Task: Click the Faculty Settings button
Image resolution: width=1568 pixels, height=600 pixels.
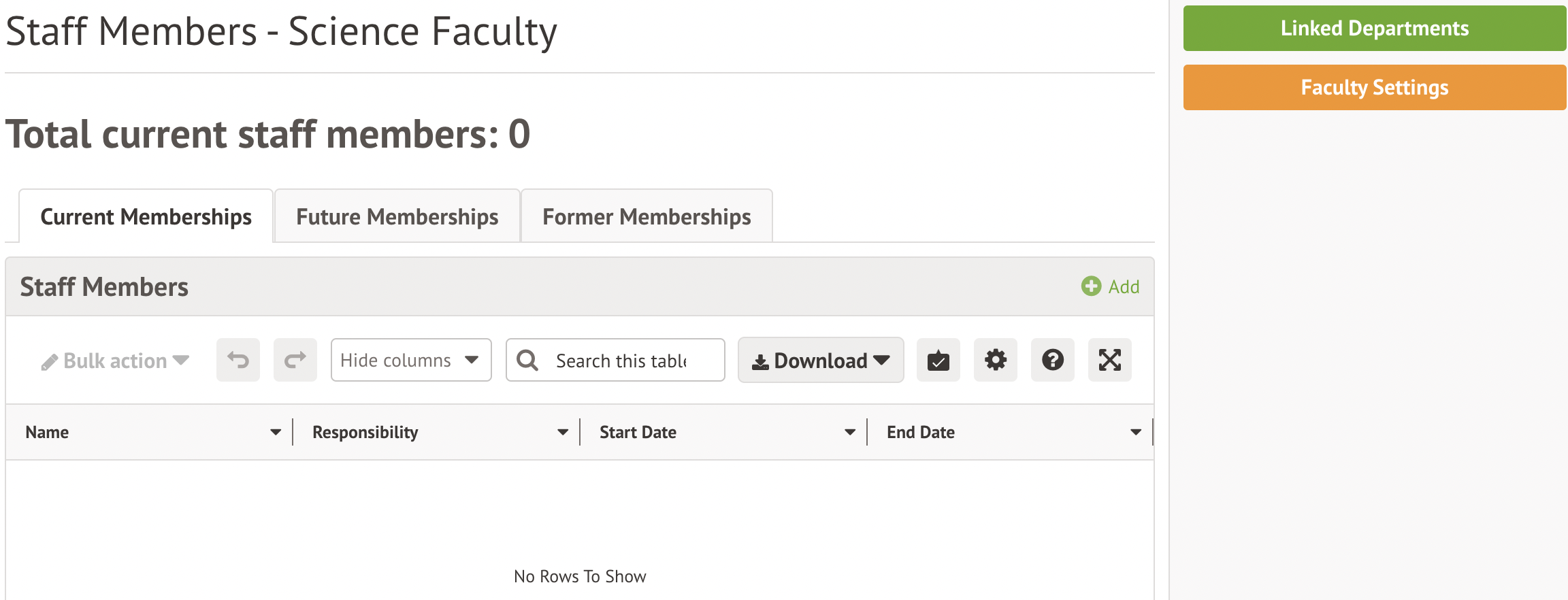Action: 1375,88
